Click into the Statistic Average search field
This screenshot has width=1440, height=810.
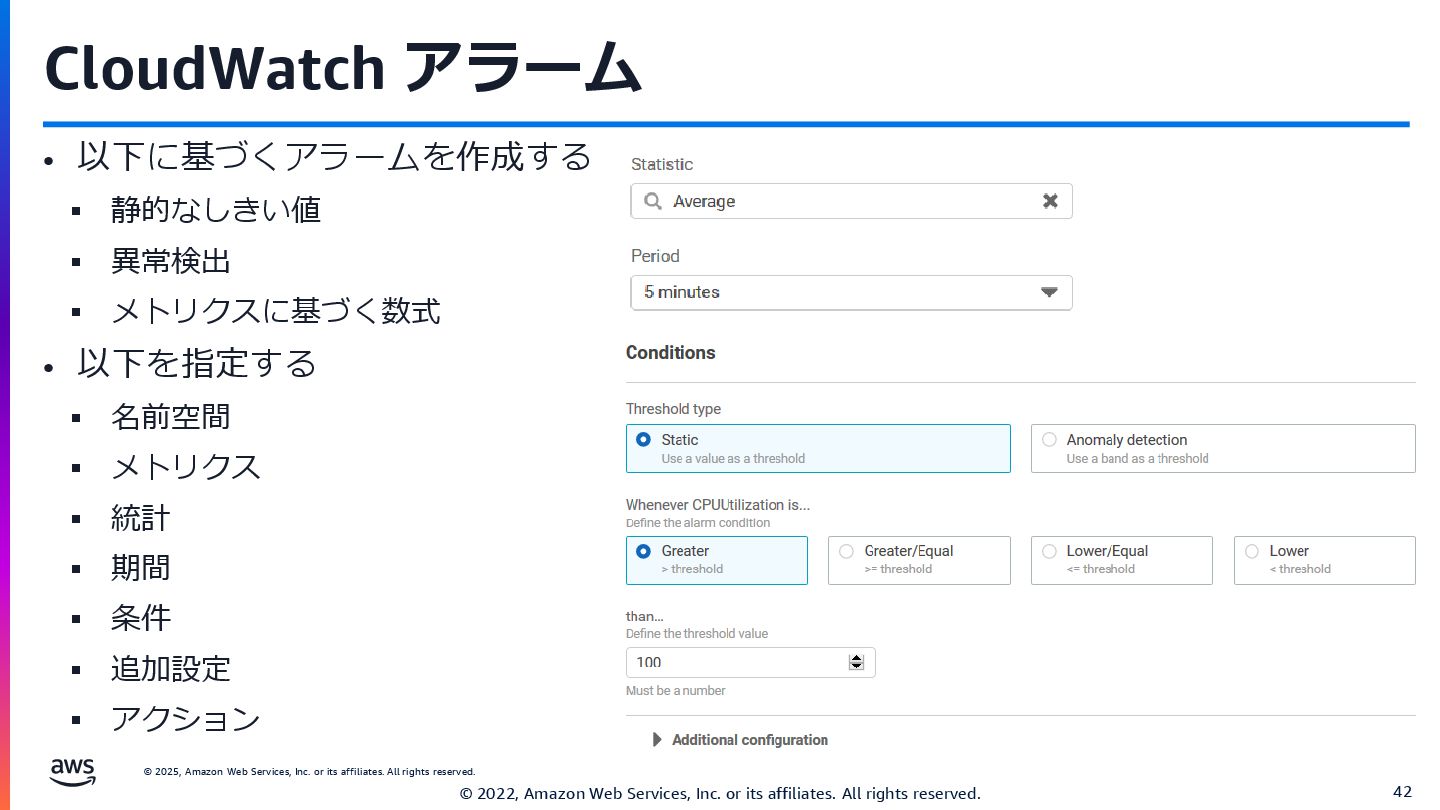851,201
